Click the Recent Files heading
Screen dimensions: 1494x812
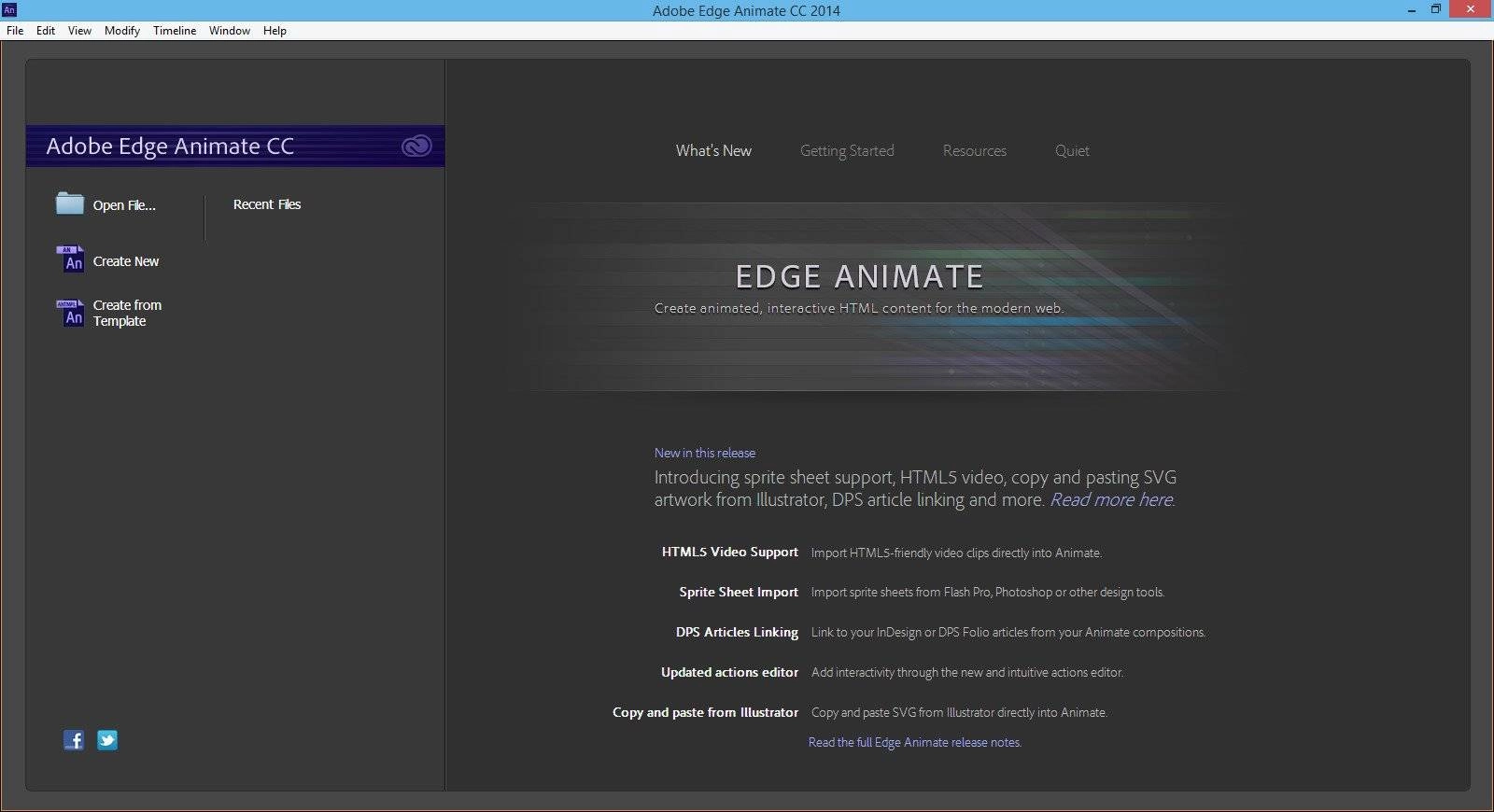pyautogui.click(x=267, y=204)
